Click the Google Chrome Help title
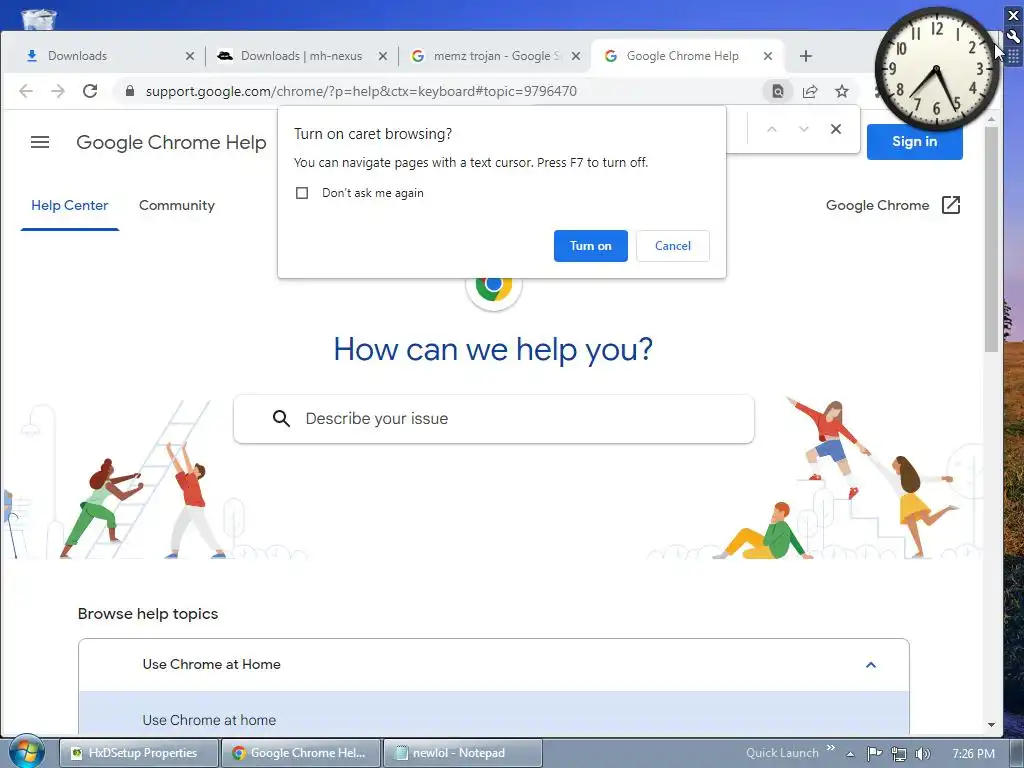This screenshot has height=768, width=1024. click(171, 142)
